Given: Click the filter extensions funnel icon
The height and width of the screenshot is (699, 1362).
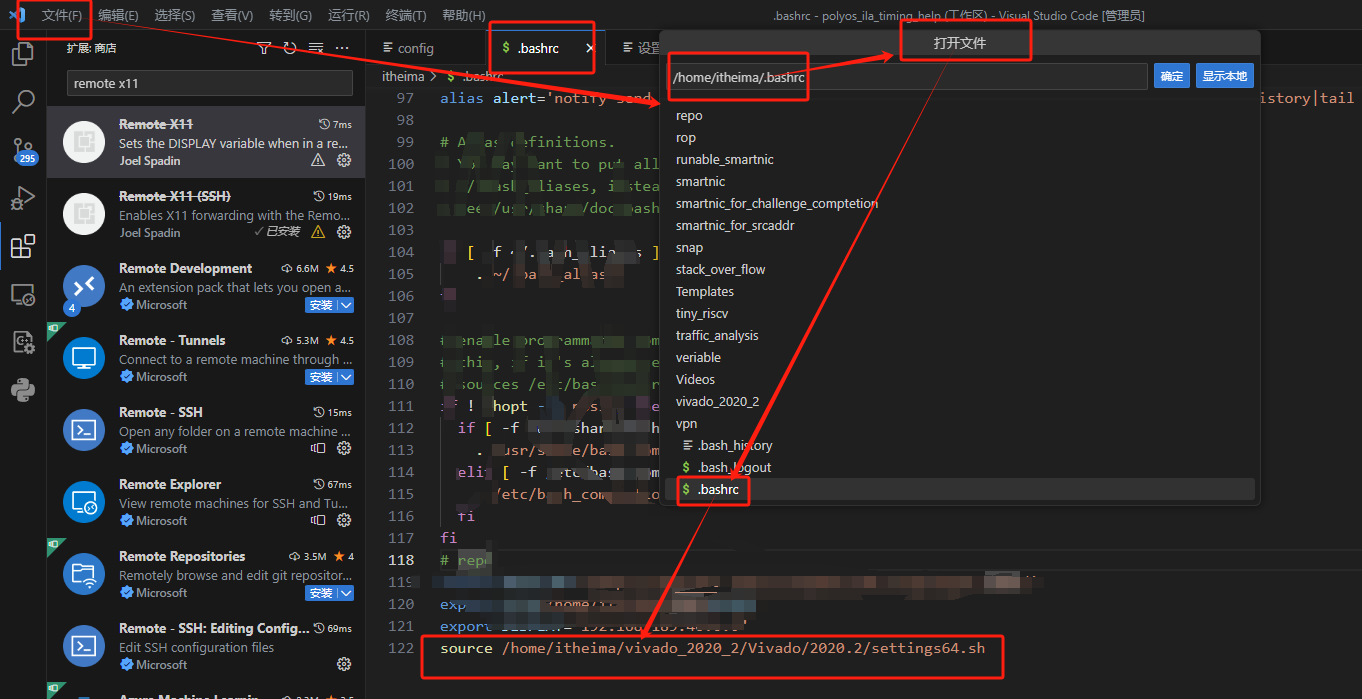Looking at the screenshot, I should tap(264, 48).
